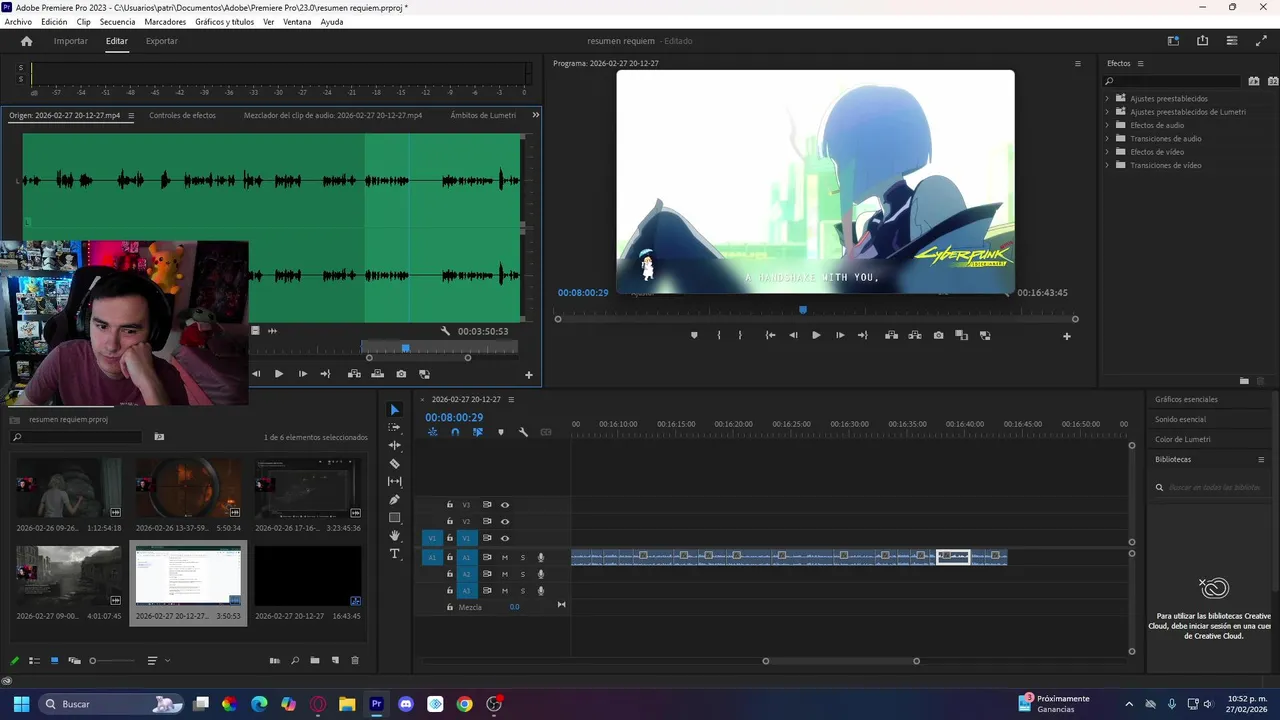Mark Out point in Program monitor
This screenshot has height=720, width=1280.
pos(740,336)
